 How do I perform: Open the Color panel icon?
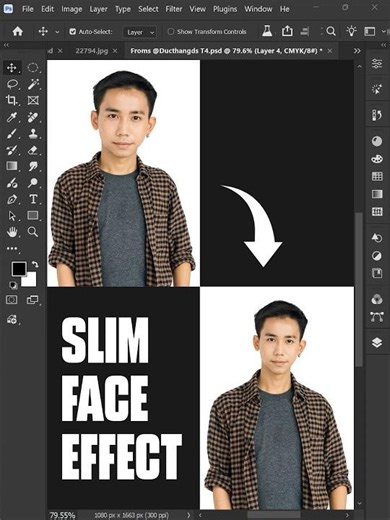(x=377, y=159)
